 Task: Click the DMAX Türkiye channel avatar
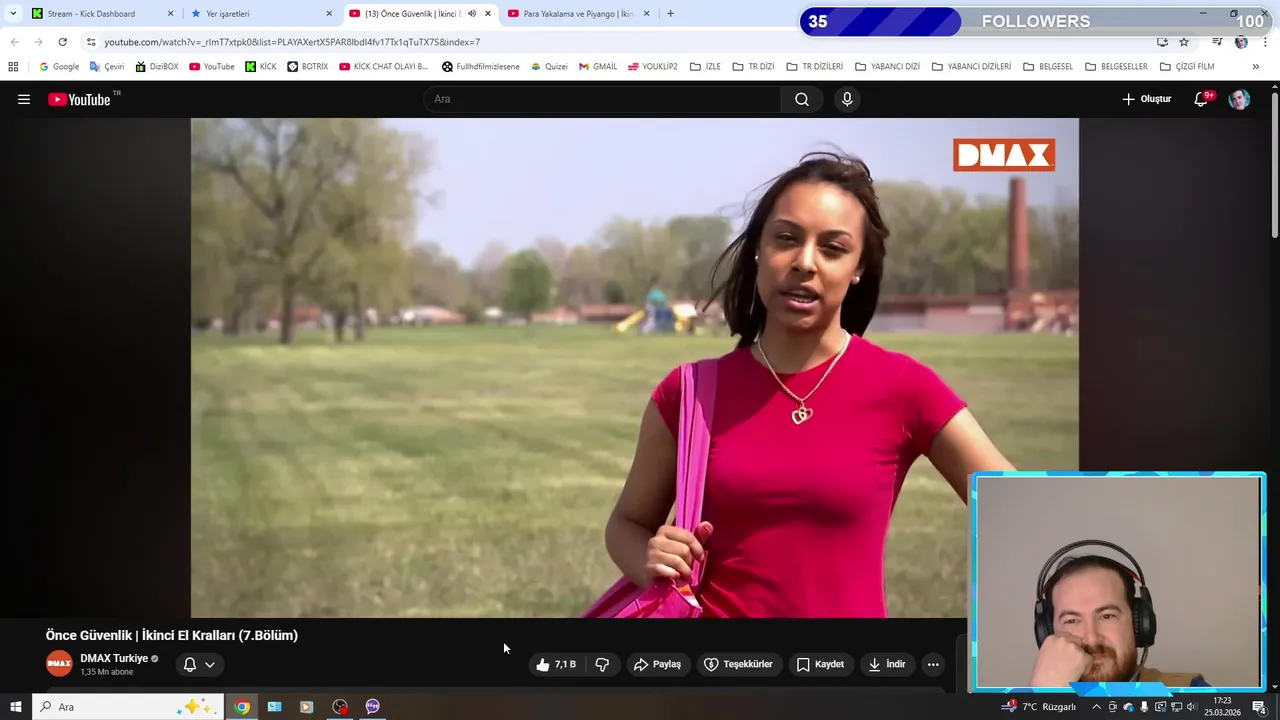pyautogui.click(x=59, y=664)
